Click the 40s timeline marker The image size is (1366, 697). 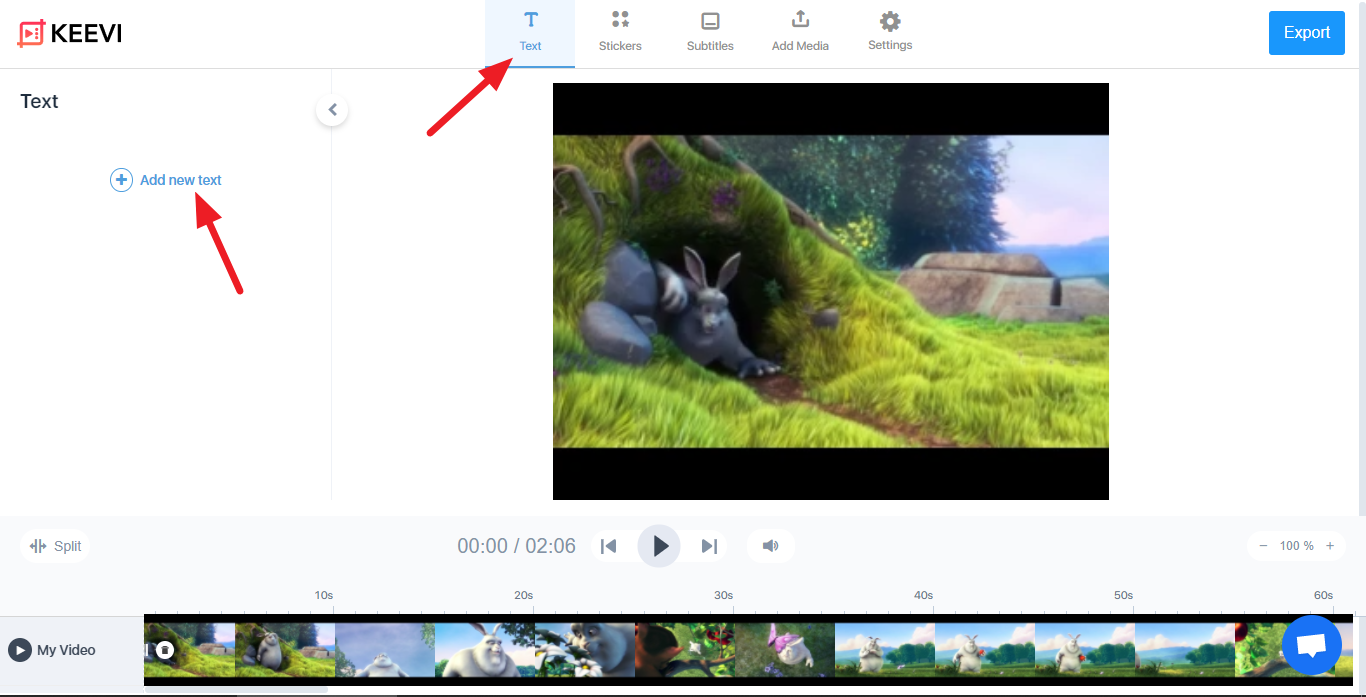point(923,595)
